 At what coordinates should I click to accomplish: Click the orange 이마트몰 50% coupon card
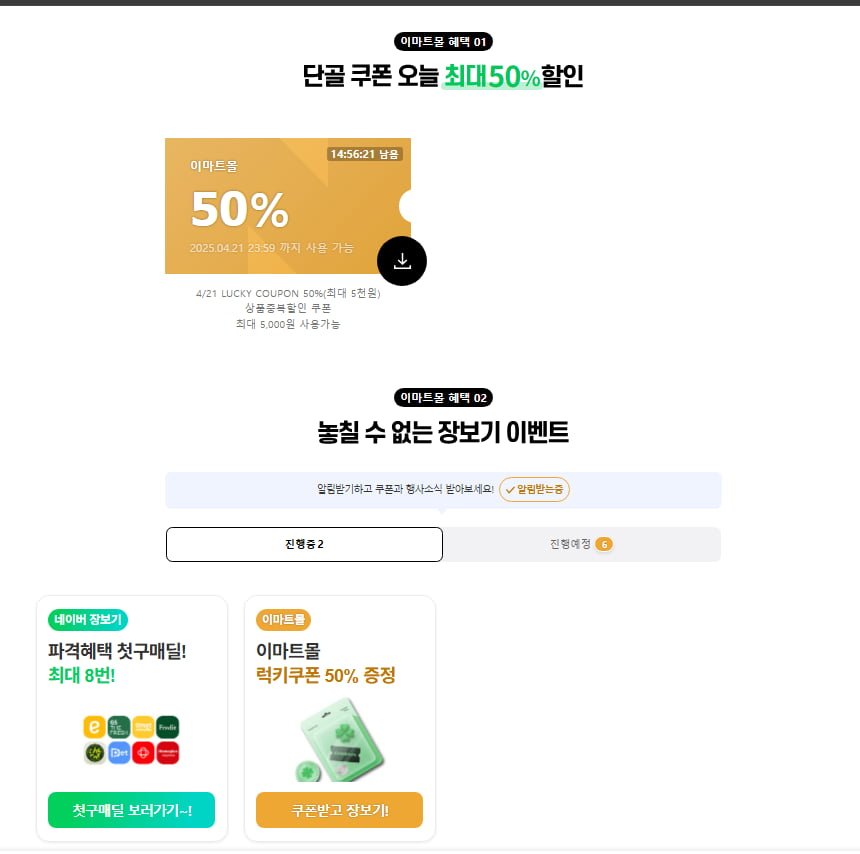pos(288,206)
